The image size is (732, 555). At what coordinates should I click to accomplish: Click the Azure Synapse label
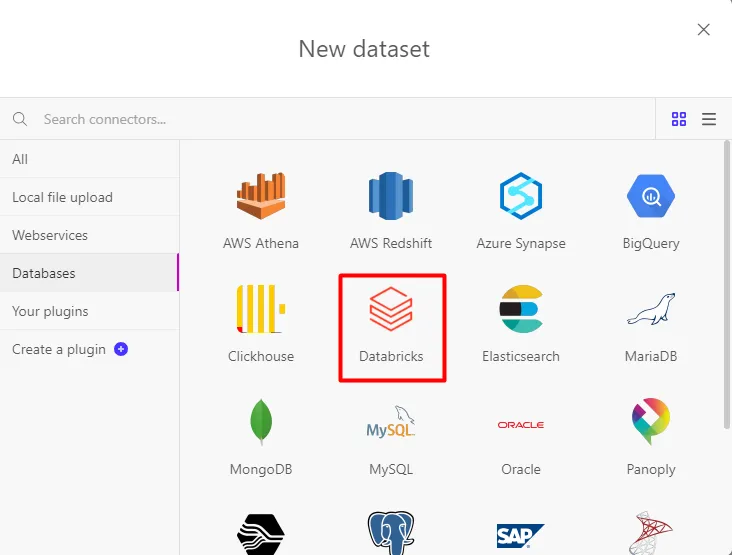click(x=521, y=244)
